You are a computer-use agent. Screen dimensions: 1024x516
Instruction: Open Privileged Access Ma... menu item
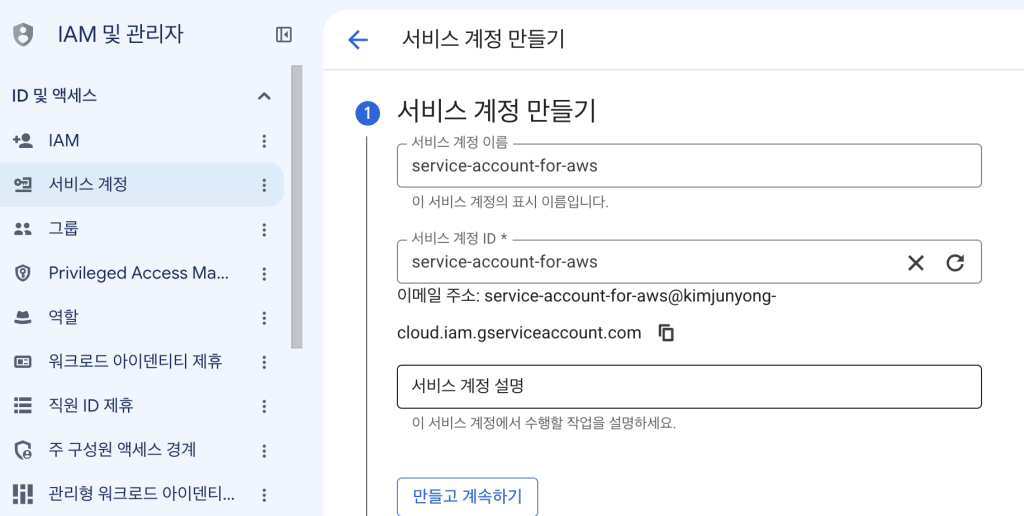[142, 273]
